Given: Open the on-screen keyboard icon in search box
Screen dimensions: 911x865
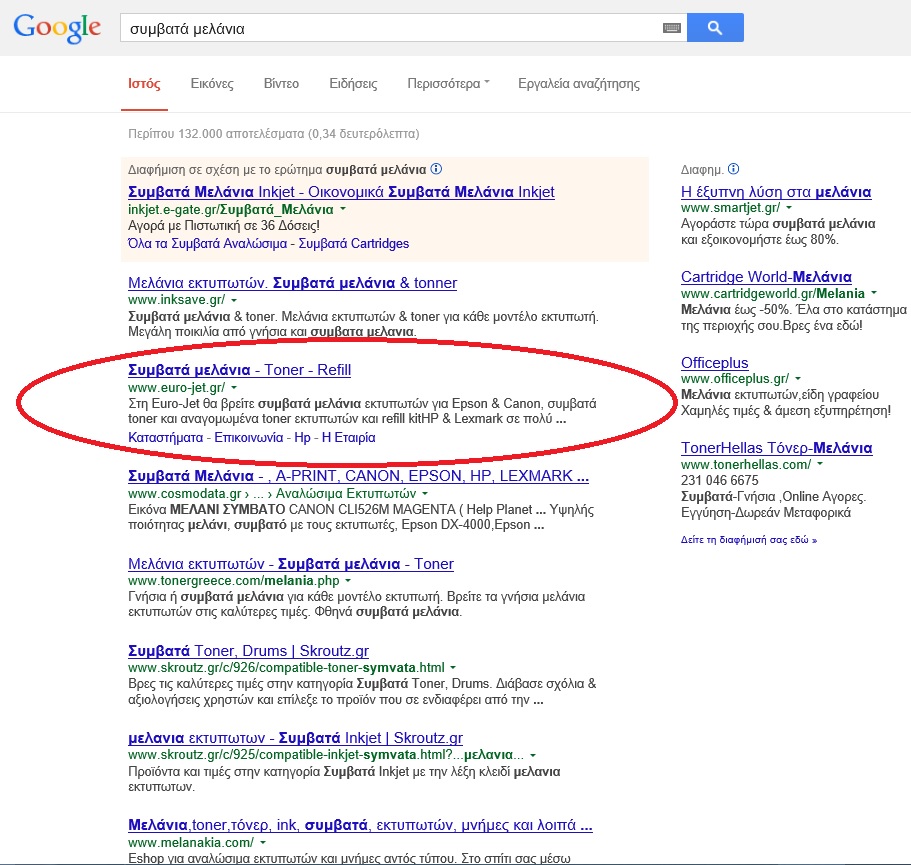Looking at the screenshot, I should click(672, 28).
